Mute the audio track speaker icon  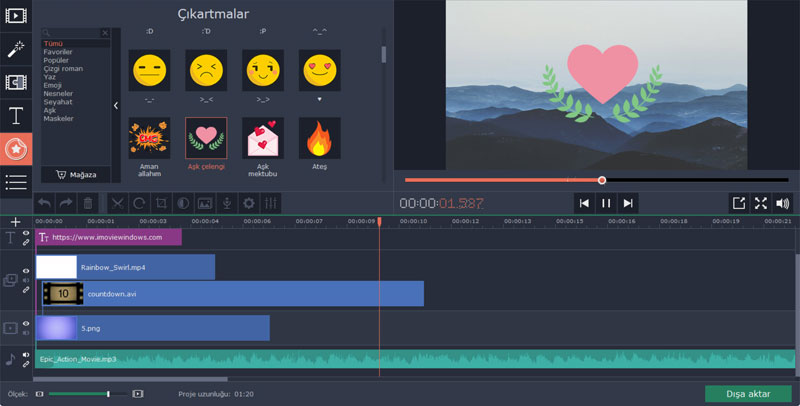pyautogui.click(x=26, y=355)
